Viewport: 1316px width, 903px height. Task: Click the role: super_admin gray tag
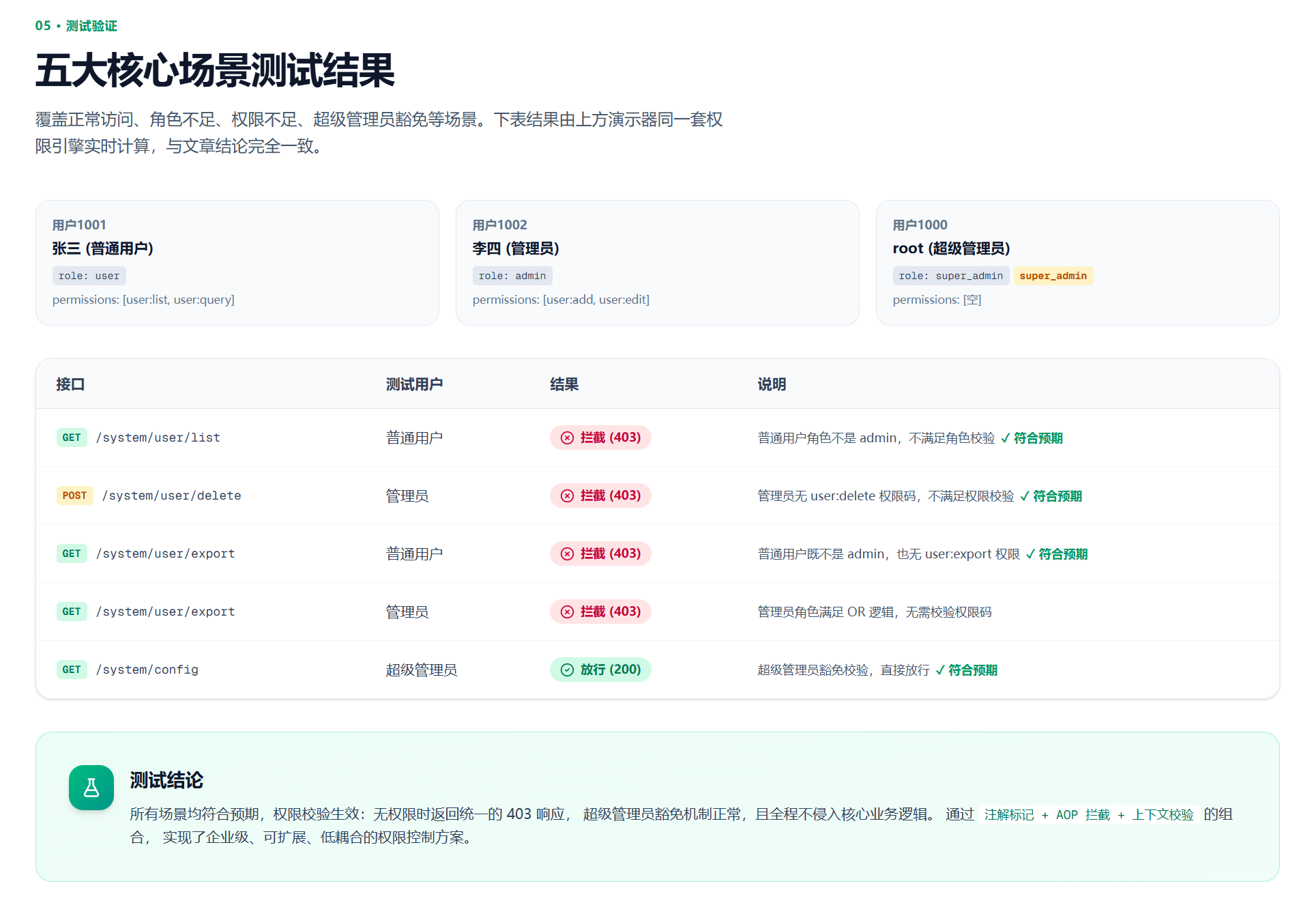[951, 276]
